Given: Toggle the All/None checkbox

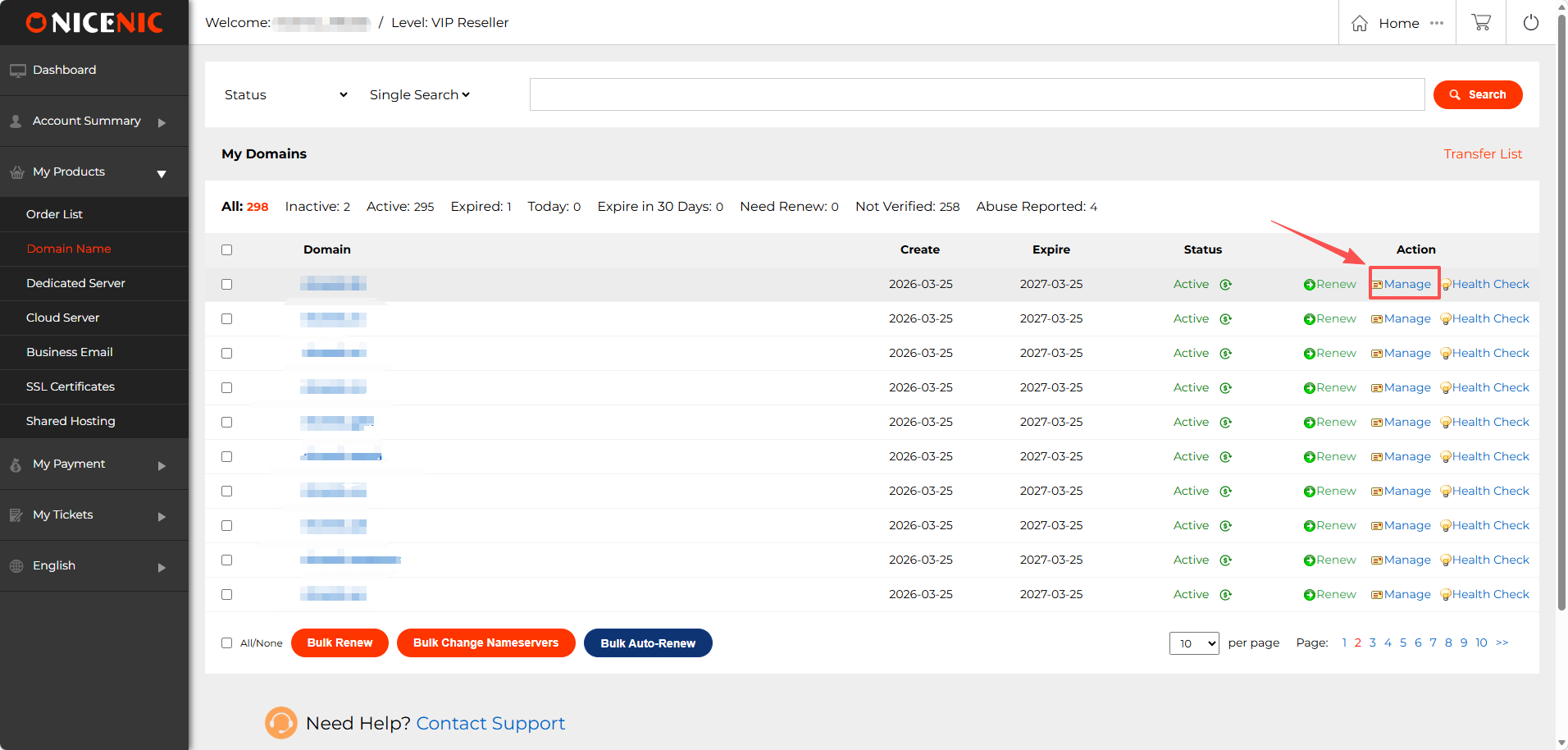Looking at the screenshot, I should pyautogui.click(x=227, y=643).
